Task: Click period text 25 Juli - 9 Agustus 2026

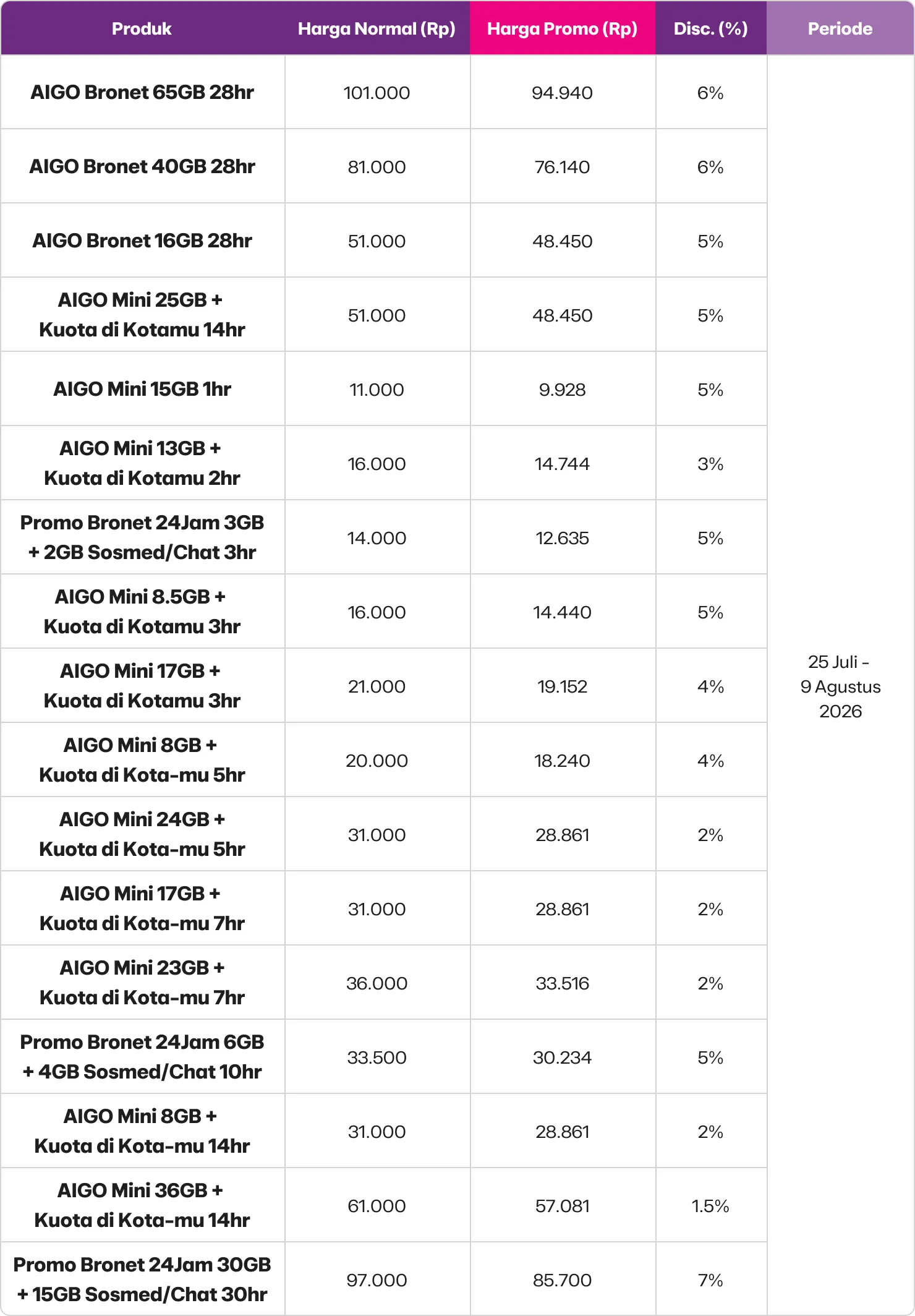Action: [840, 686]
